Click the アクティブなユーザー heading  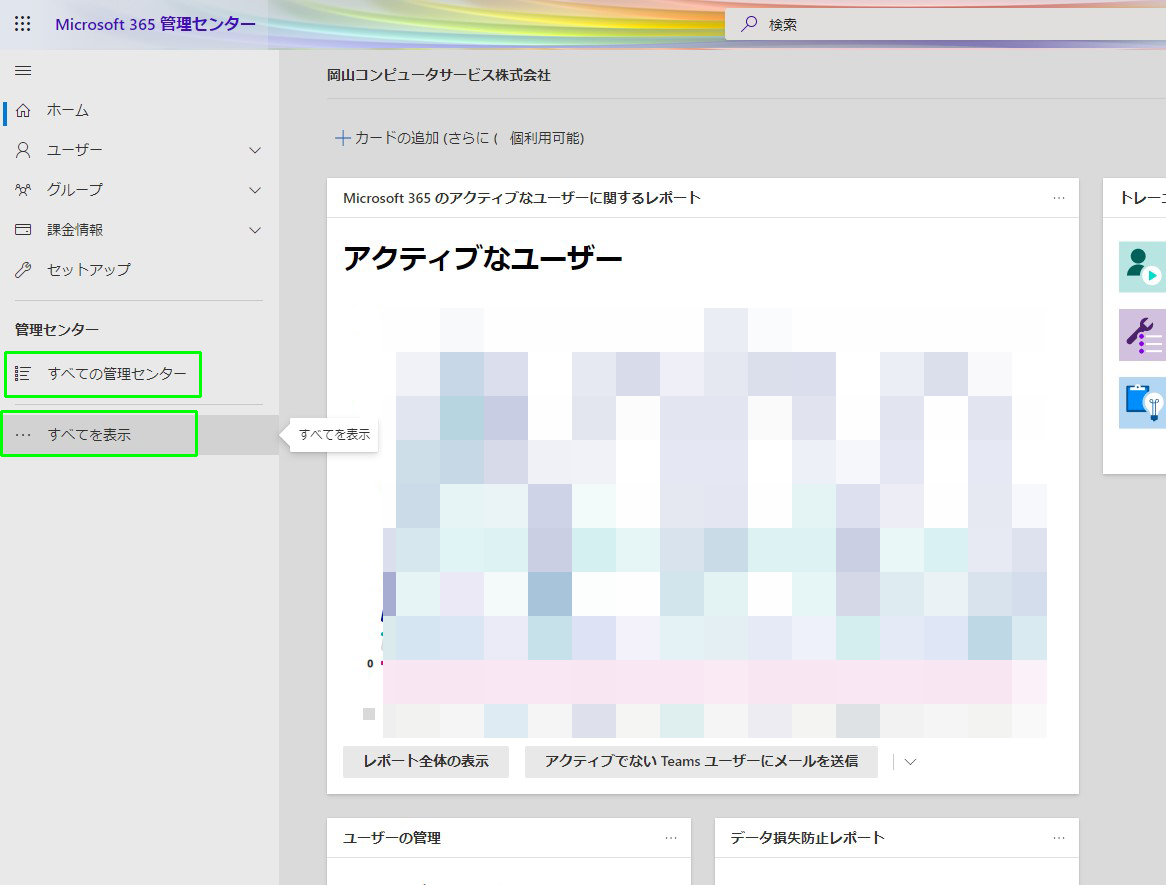pyautogui.click(x=483, y=259)
